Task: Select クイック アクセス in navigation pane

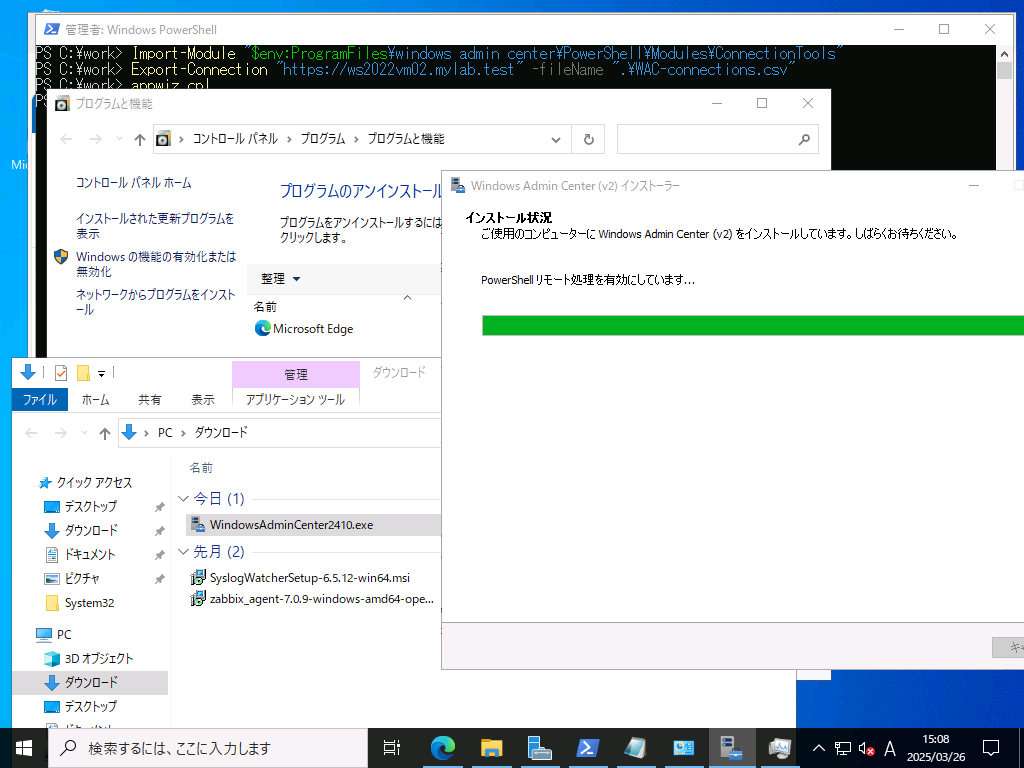Action: (x=86, y=483)
